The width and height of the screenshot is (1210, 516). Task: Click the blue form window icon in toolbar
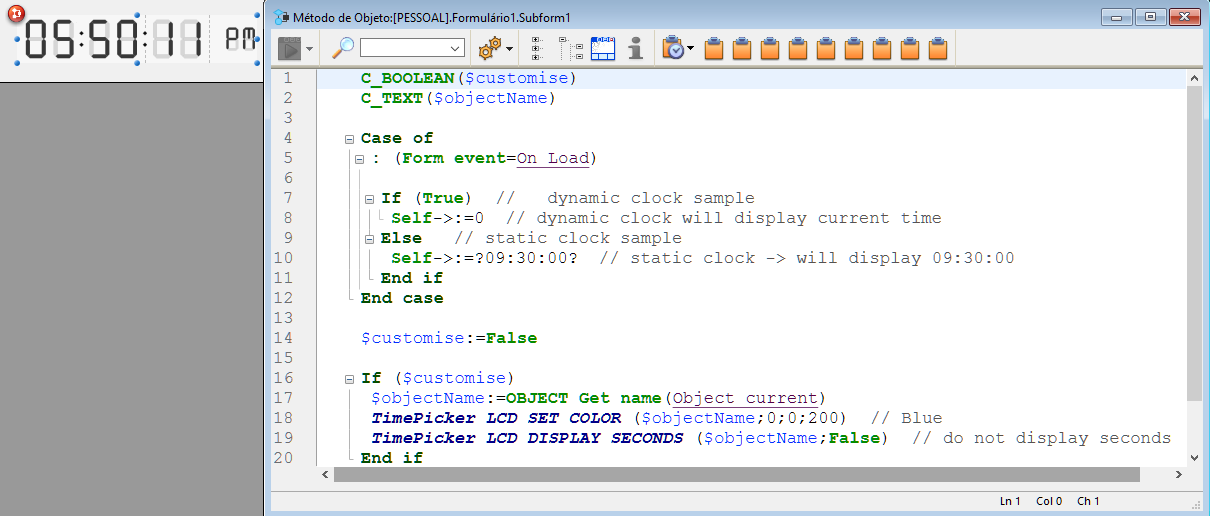point(603,47)
